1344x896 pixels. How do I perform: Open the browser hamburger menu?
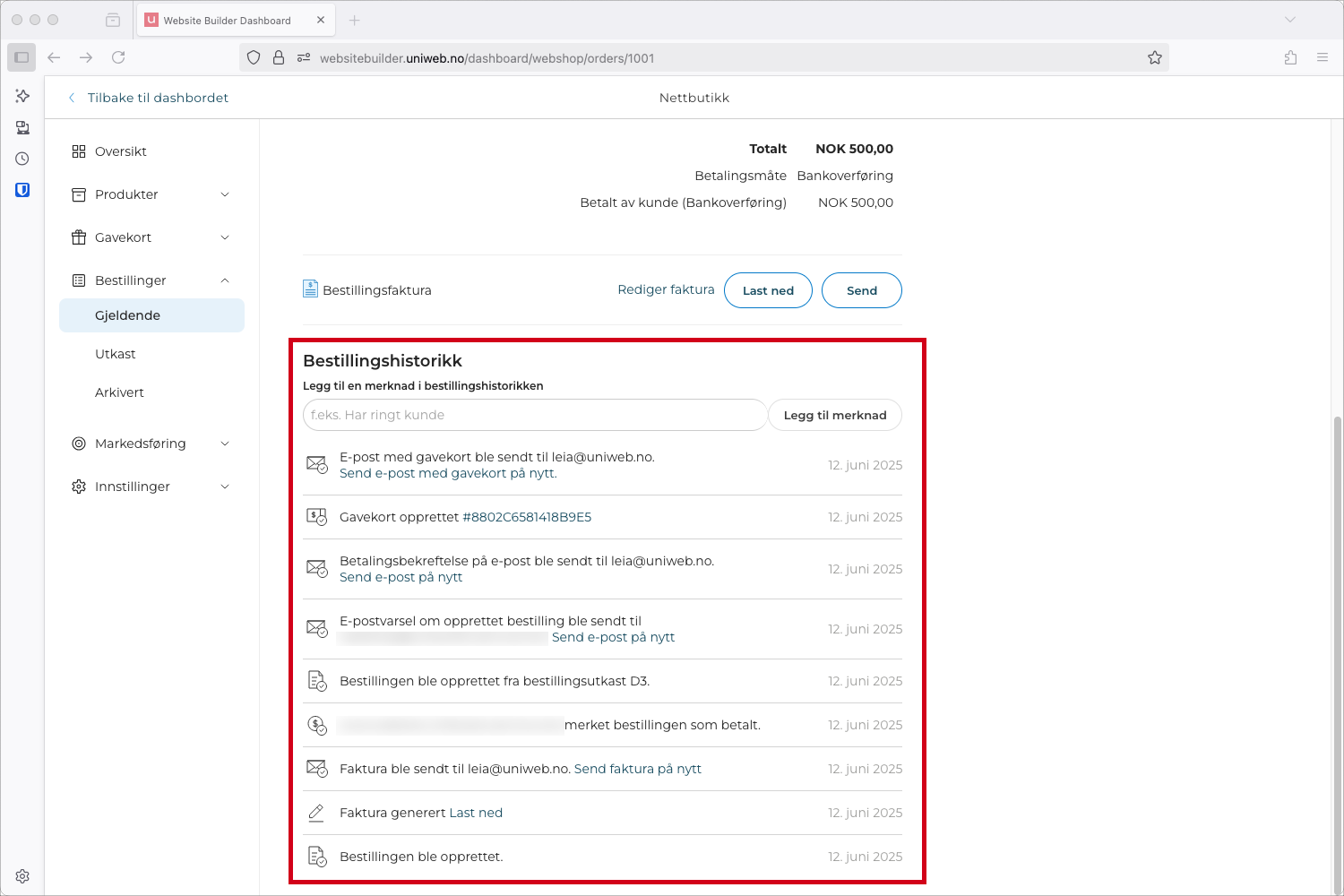pyautogui.click(x=1322, y=57)
